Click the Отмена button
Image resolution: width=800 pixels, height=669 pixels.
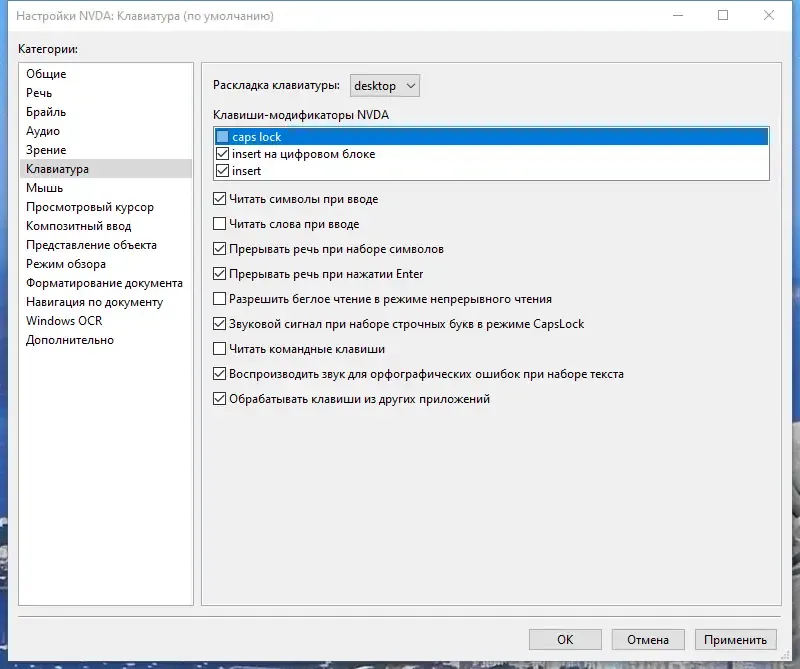[x=648, y=639]
